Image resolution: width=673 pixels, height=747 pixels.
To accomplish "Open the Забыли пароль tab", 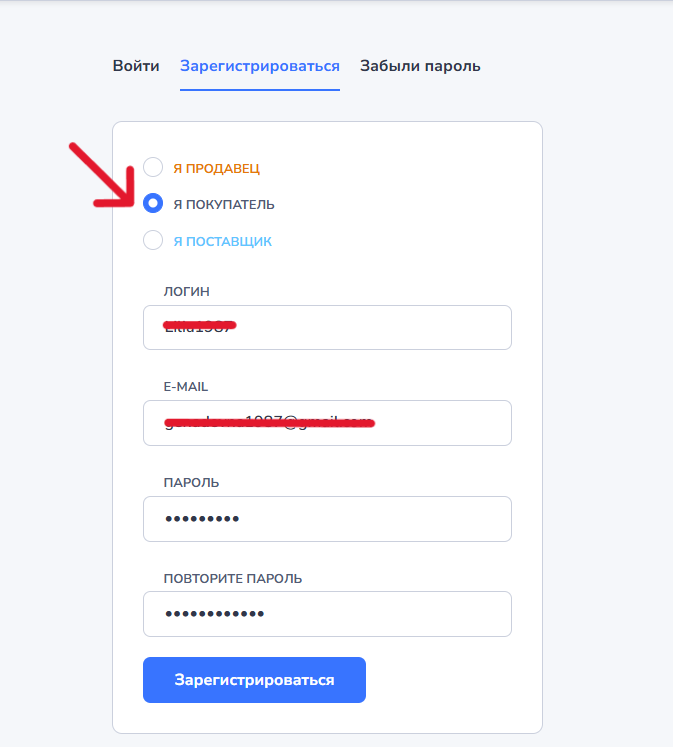I will 420,66.
